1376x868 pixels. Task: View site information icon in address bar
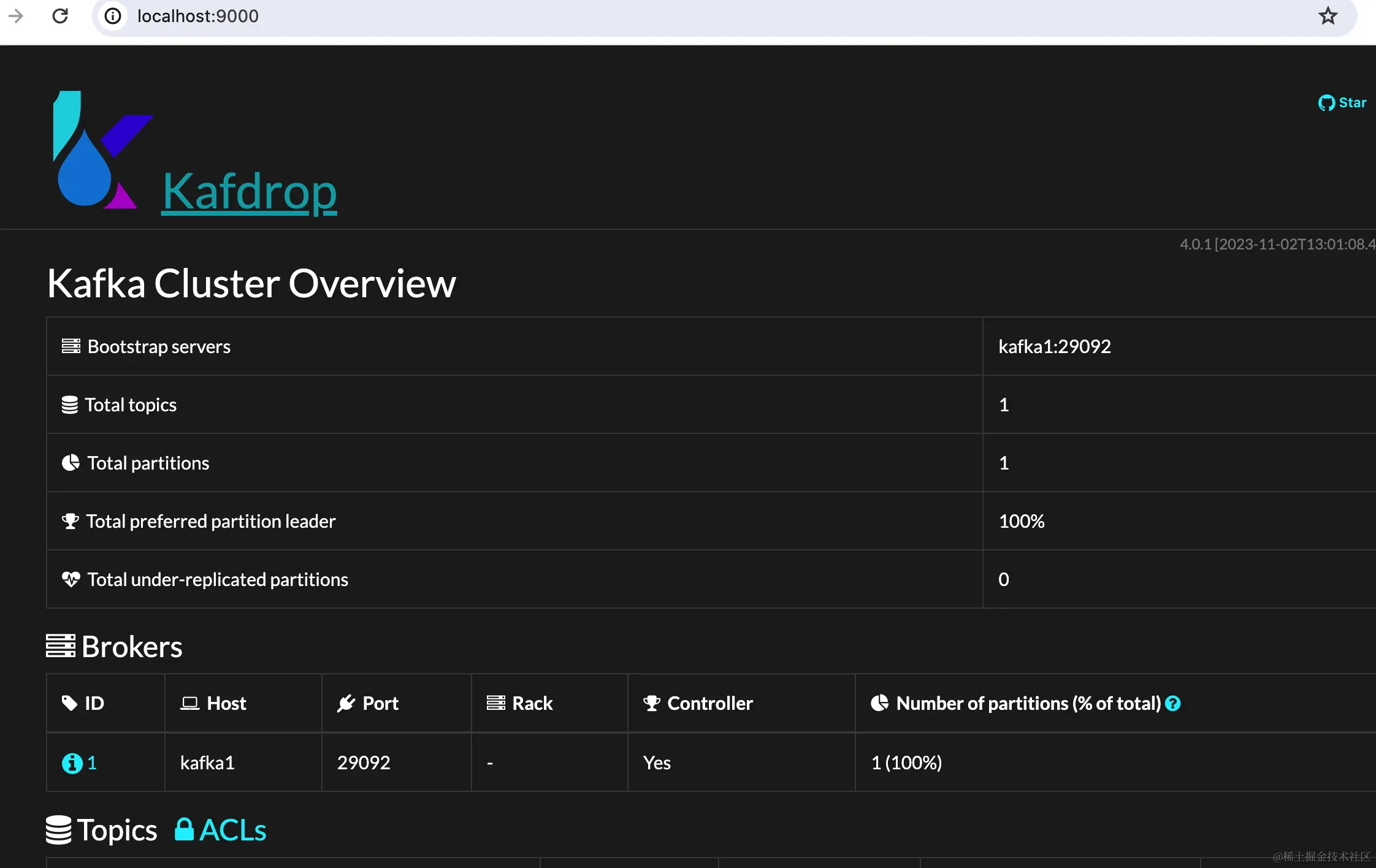tap(113, 16)
